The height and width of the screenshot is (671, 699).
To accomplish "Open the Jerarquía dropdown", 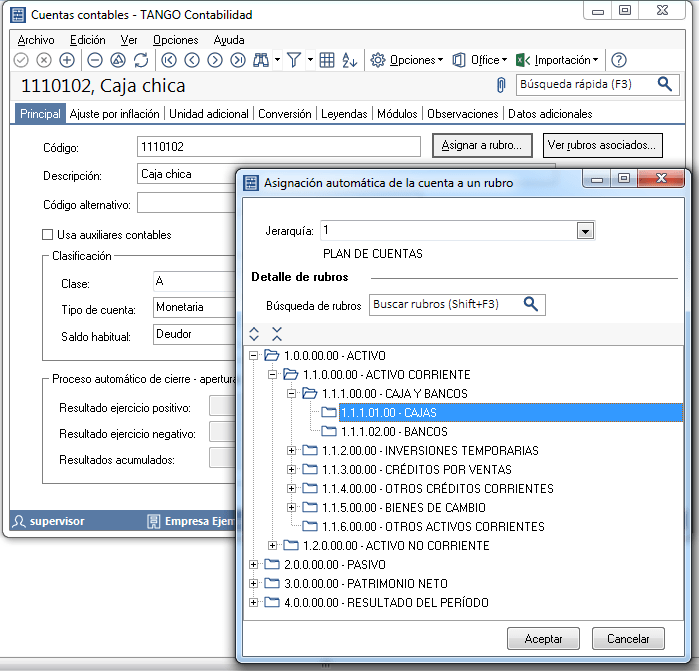I will (585, 231).
